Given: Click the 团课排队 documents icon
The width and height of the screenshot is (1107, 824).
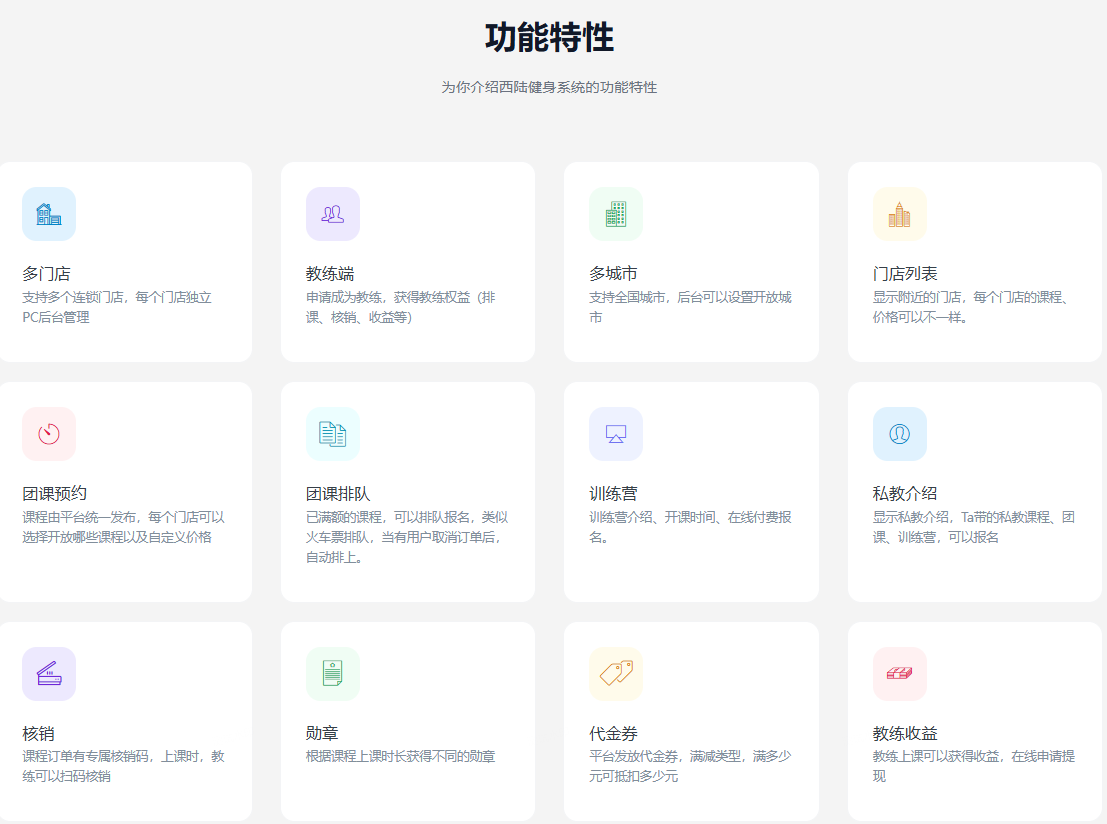Looking at the screenshot, I should 332,434.
